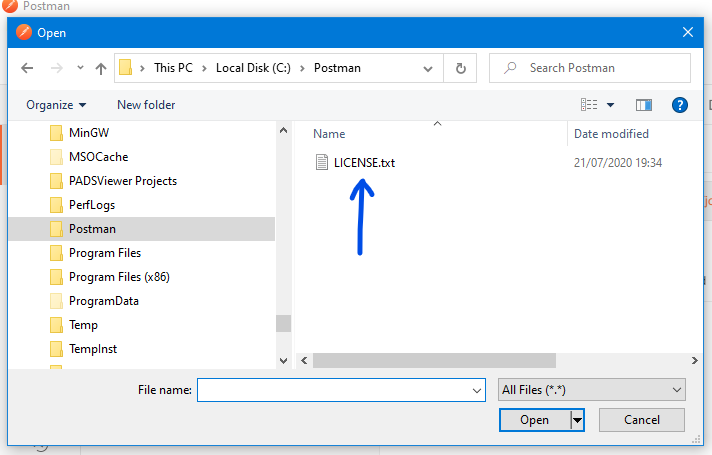Open the address bar history dropdown
Viewport: 712px width, 455px height.
[x=427, y=69]
